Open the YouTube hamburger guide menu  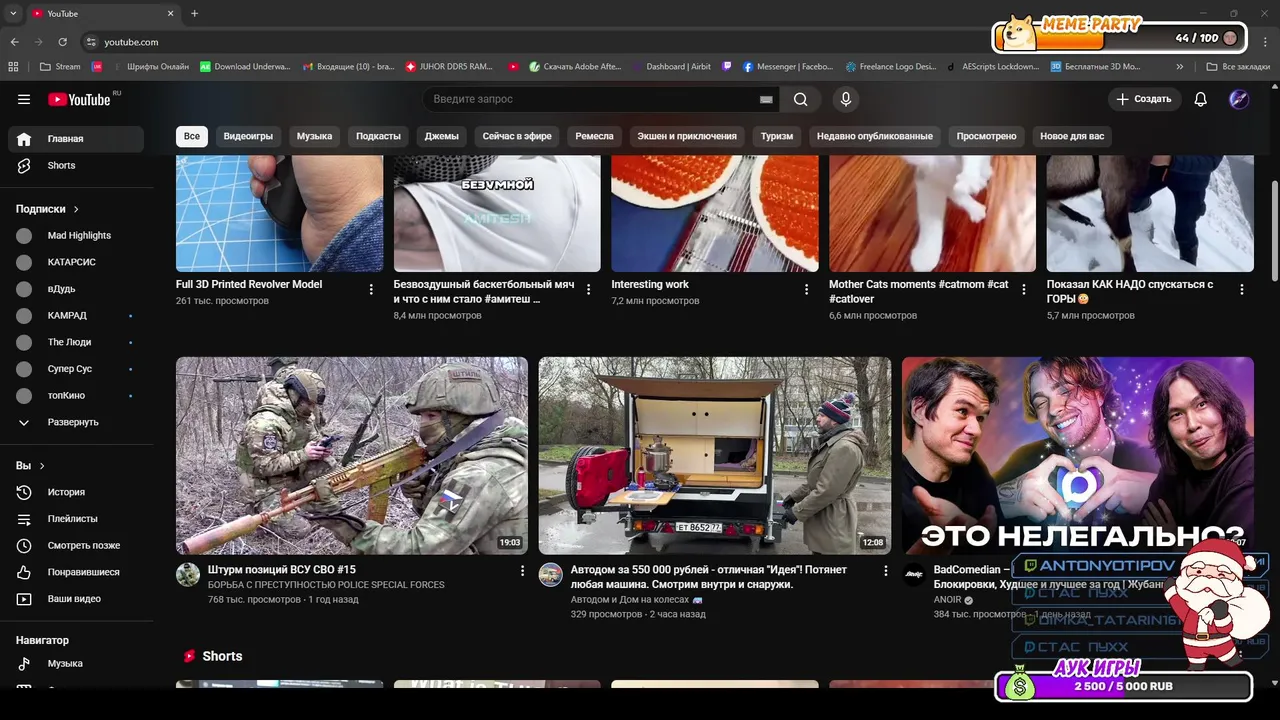pyautogui.click(x=24, y=99)
